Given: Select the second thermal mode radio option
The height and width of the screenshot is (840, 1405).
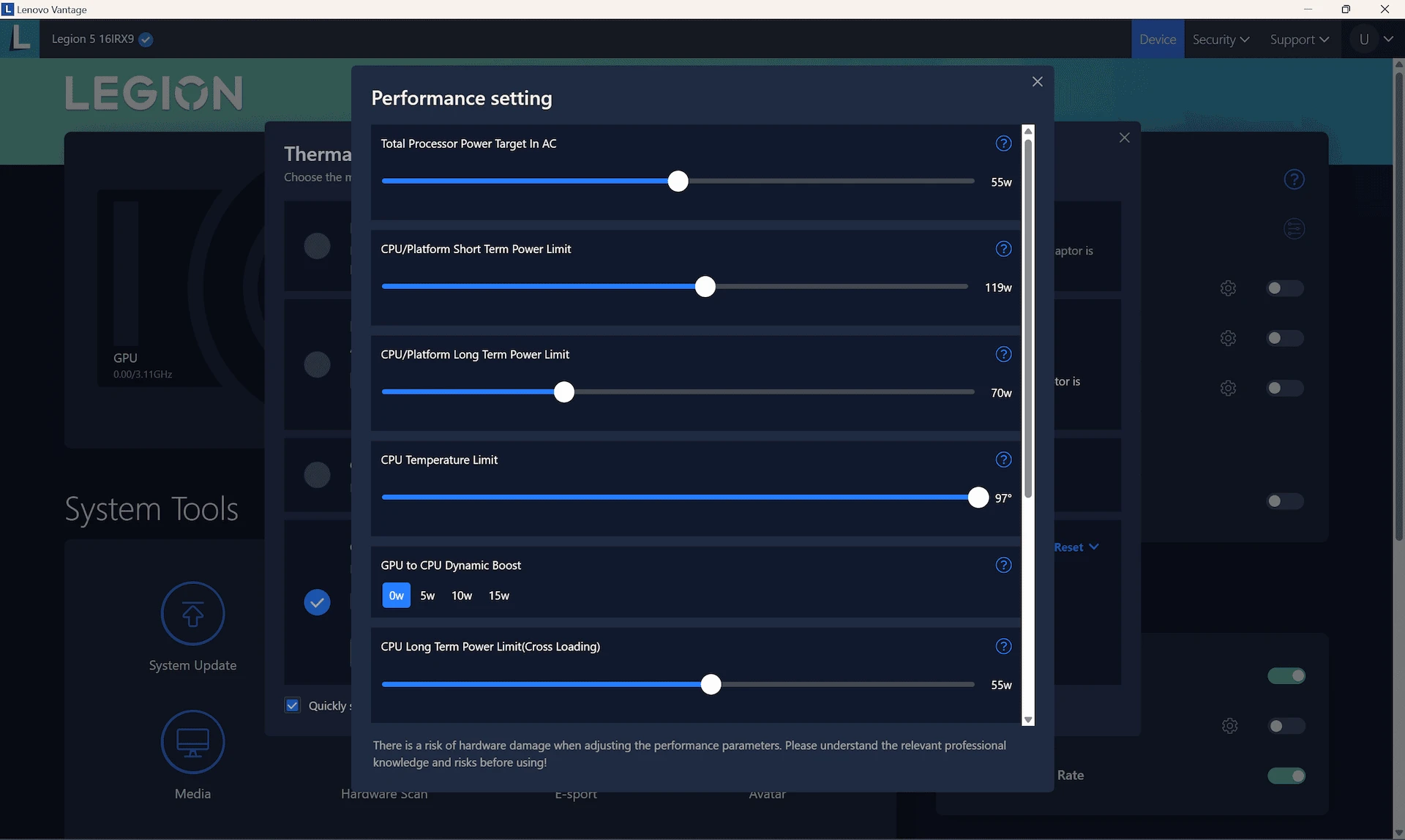Looking at the screenshot, I should (317, 364).
